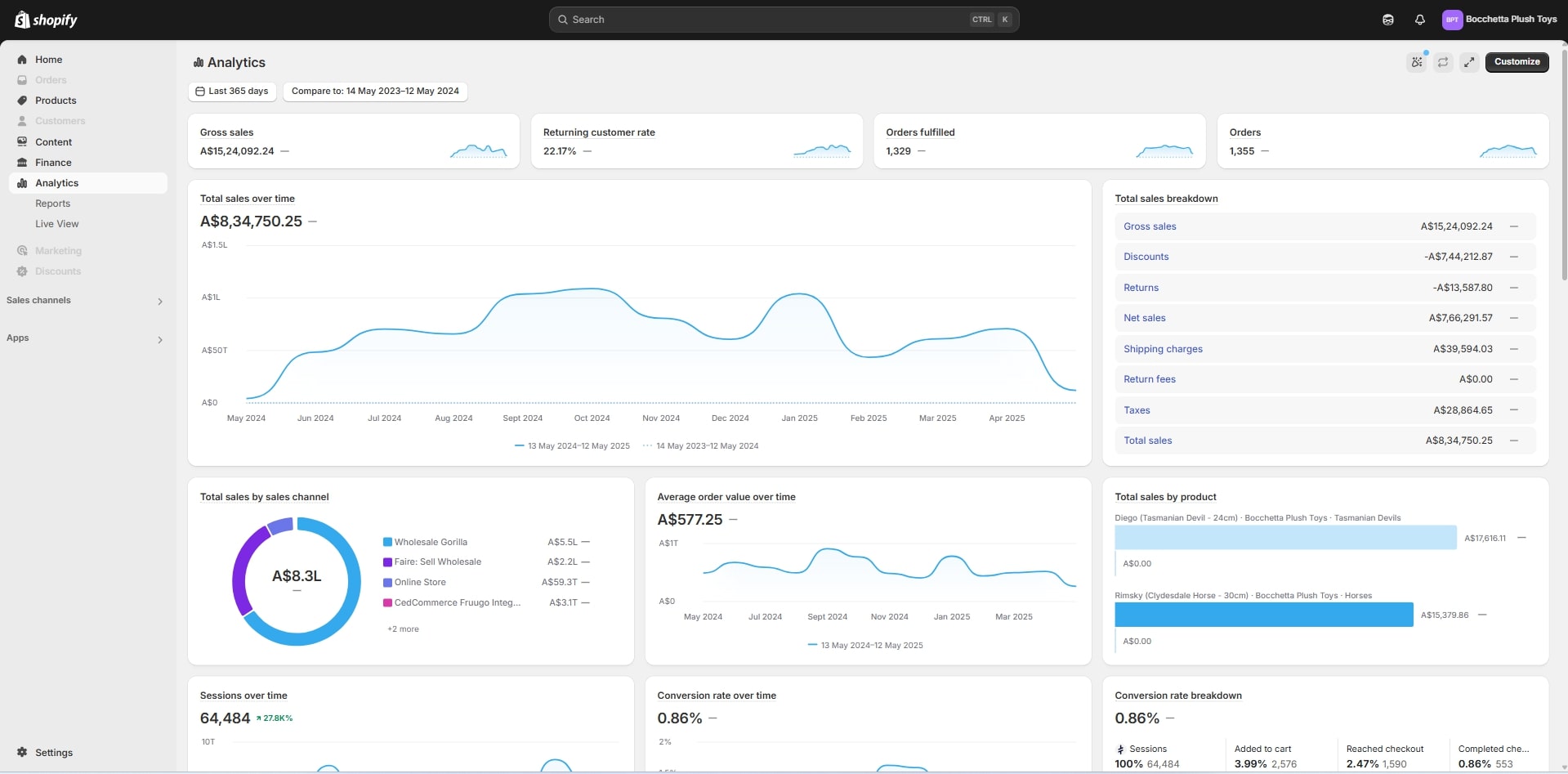1568x774 pixels.
Task: Click the Home icon in sidebar
Action: (x=22, y=60)
